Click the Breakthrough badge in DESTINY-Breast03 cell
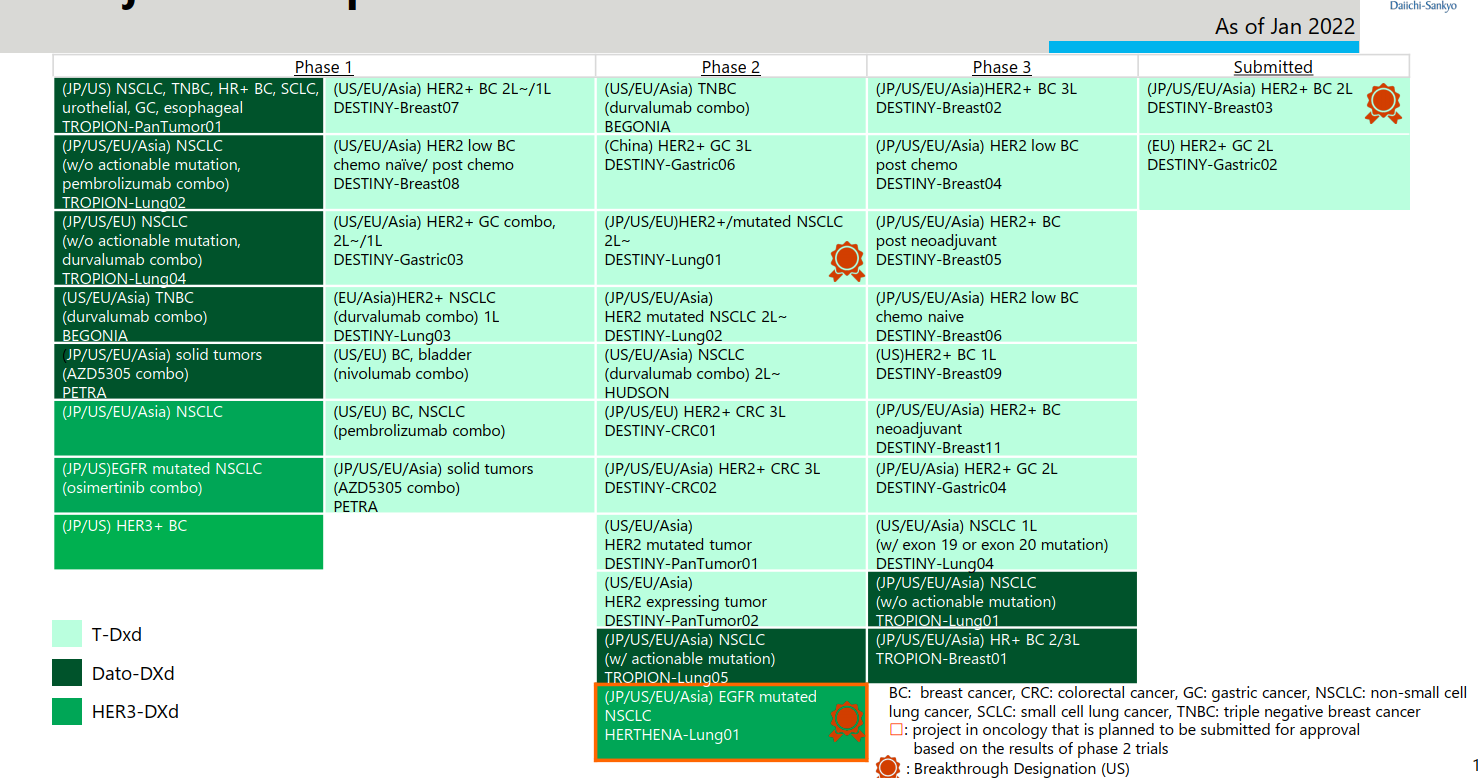This screenshot has width=1479, height=778. [x=1383, y=105]
